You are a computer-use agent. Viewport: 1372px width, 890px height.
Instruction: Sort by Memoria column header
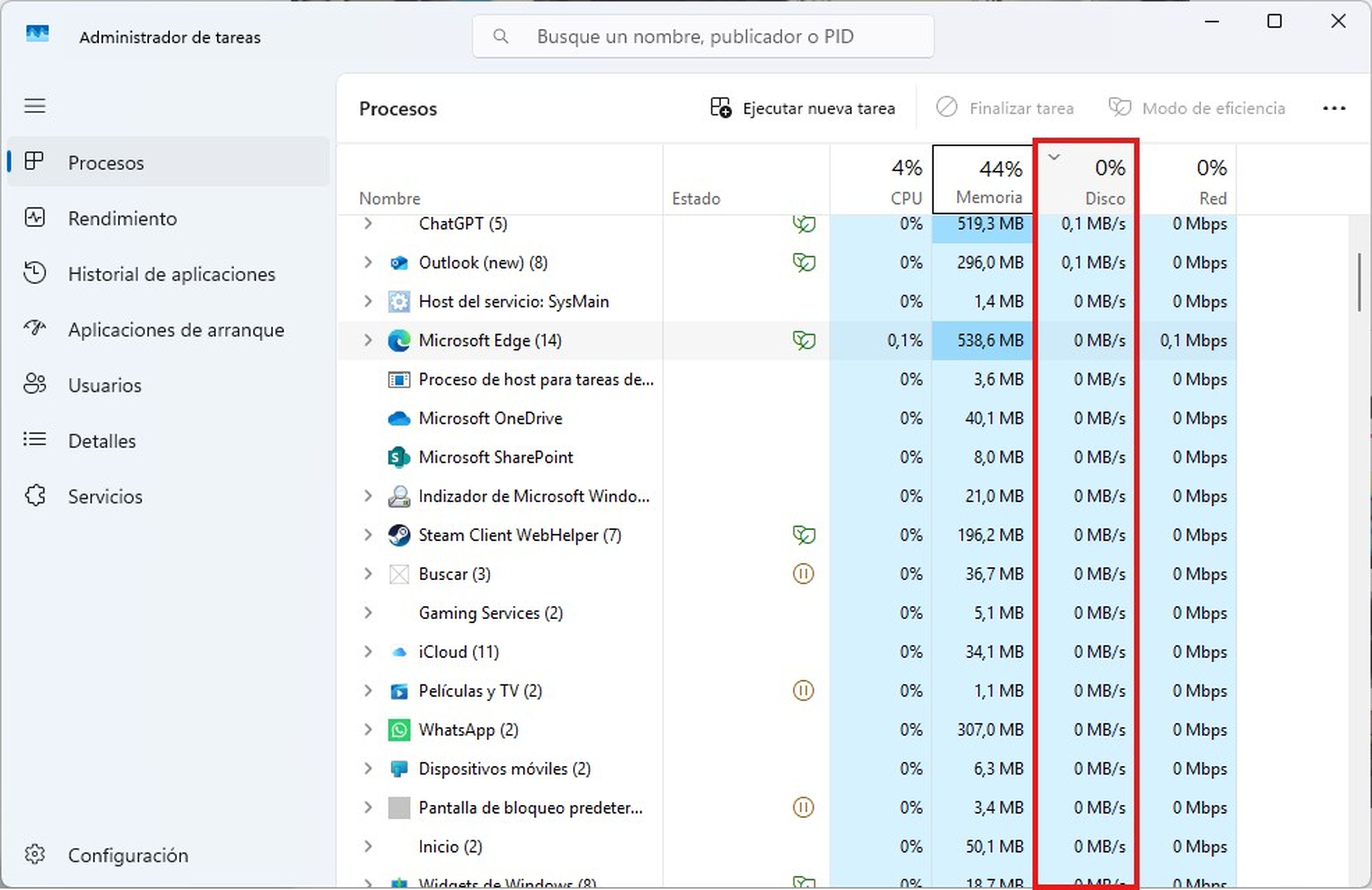click(x=982, y=179)
